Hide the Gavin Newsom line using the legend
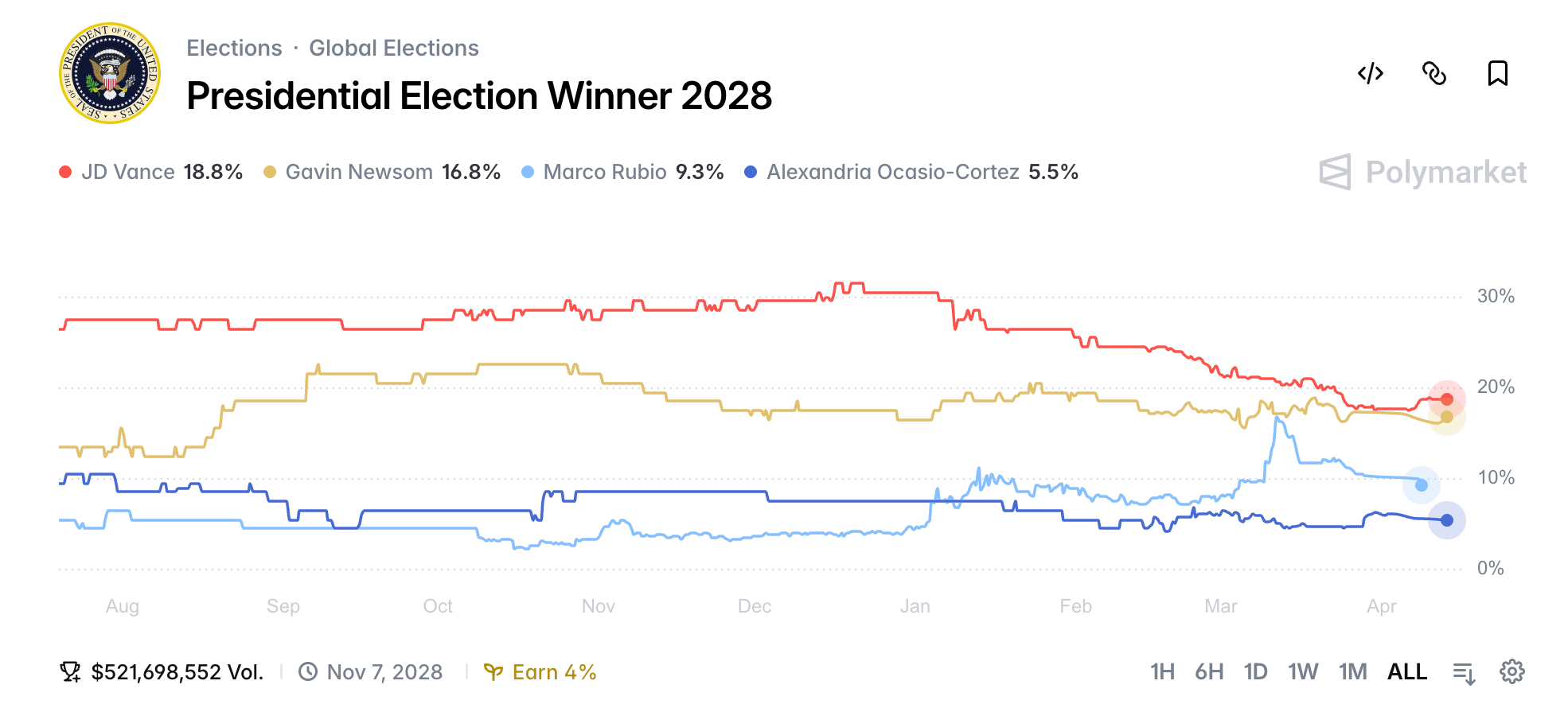Screen dimensions: 1568x708 coord(271,171)
